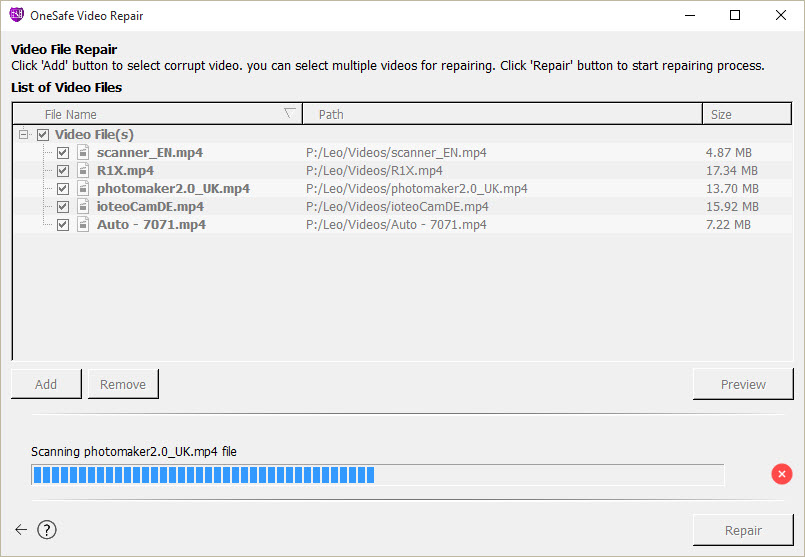Click the 15.92 MB size value
805x557 pixels.
click(x=732, y=206)
